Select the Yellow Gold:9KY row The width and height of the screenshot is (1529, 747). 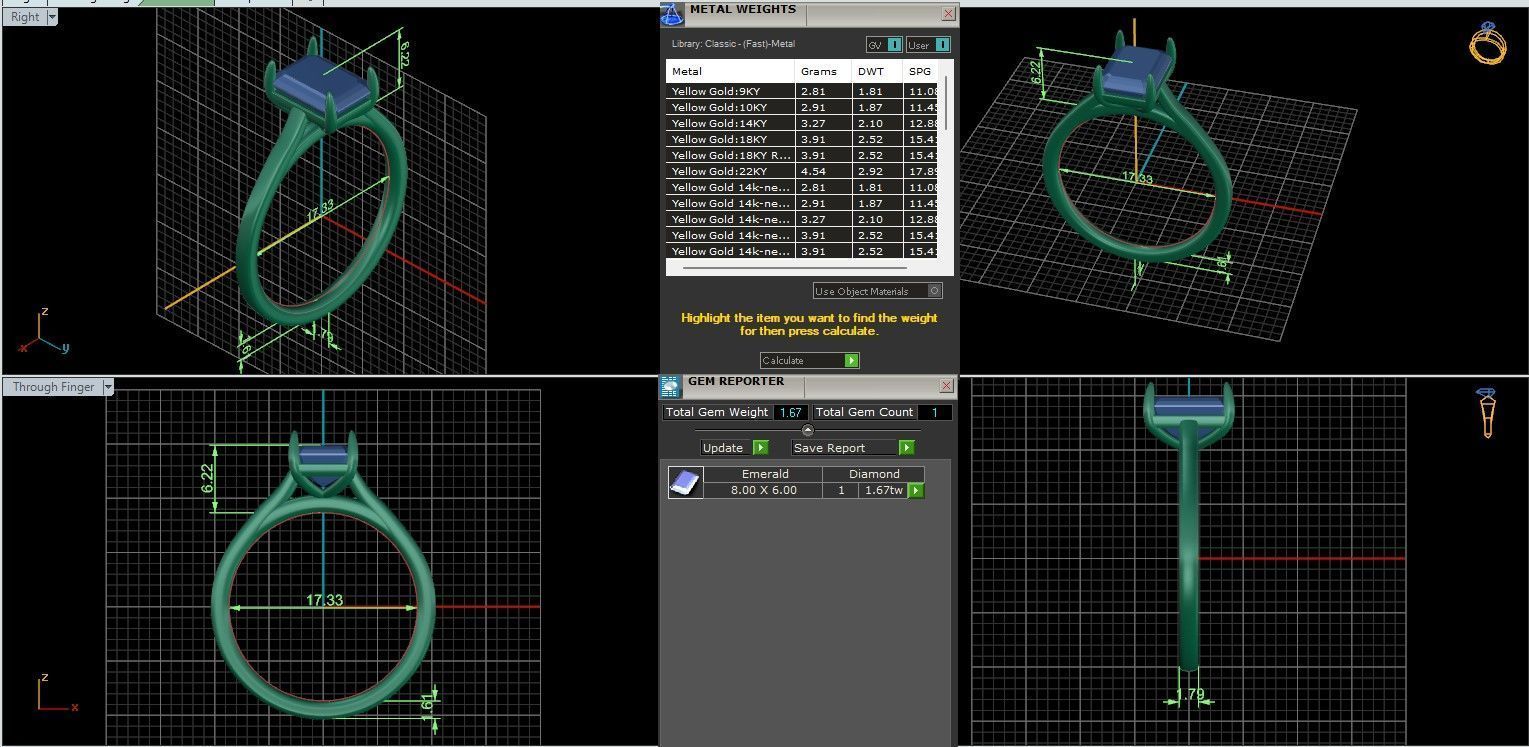804,91
